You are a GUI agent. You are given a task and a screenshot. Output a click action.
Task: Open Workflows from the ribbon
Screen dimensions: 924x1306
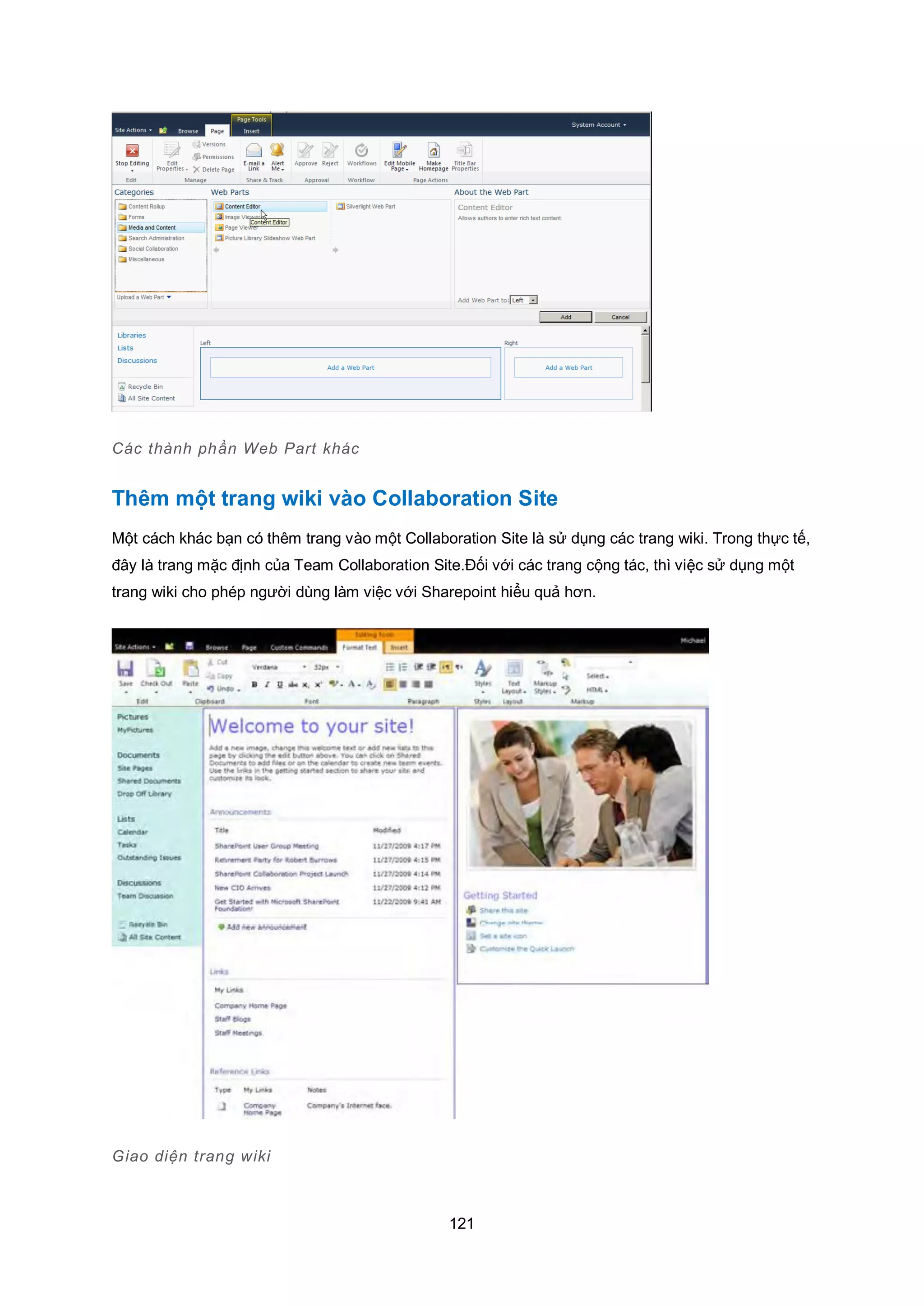[362, 155]
